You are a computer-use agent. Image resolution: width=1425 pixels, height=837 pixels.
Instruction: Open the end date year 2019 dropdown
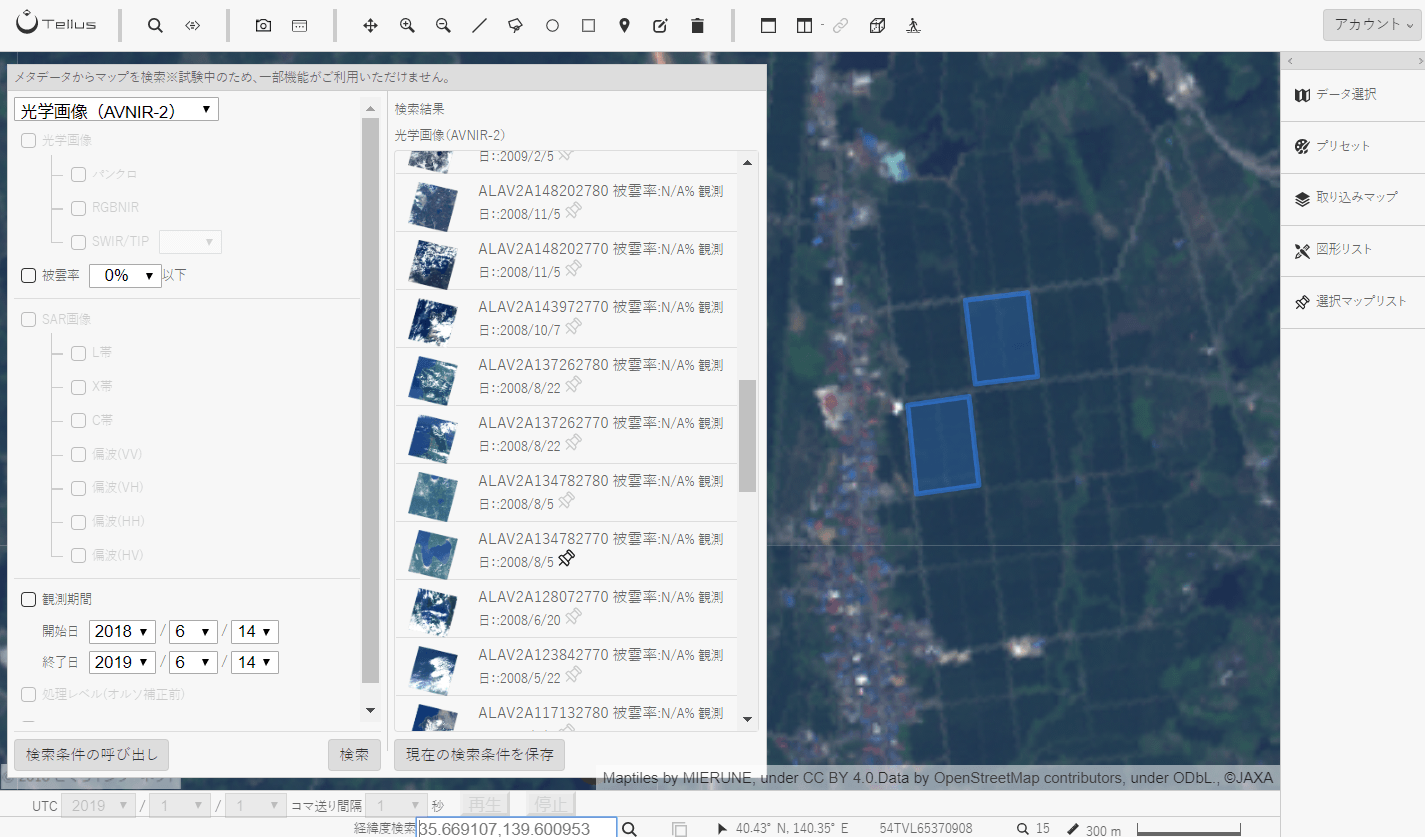(x=122, y=662)
